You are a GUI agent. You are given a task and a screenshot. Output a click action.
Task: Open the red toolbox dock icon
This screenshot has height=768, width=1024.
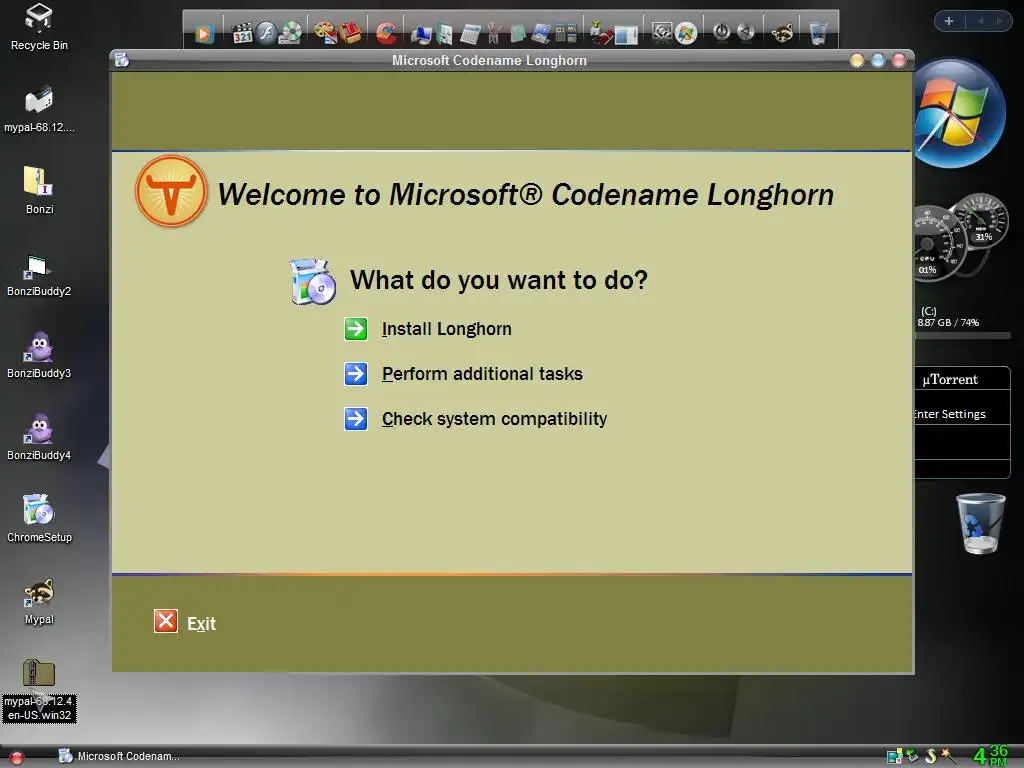[x=351, y=33]
